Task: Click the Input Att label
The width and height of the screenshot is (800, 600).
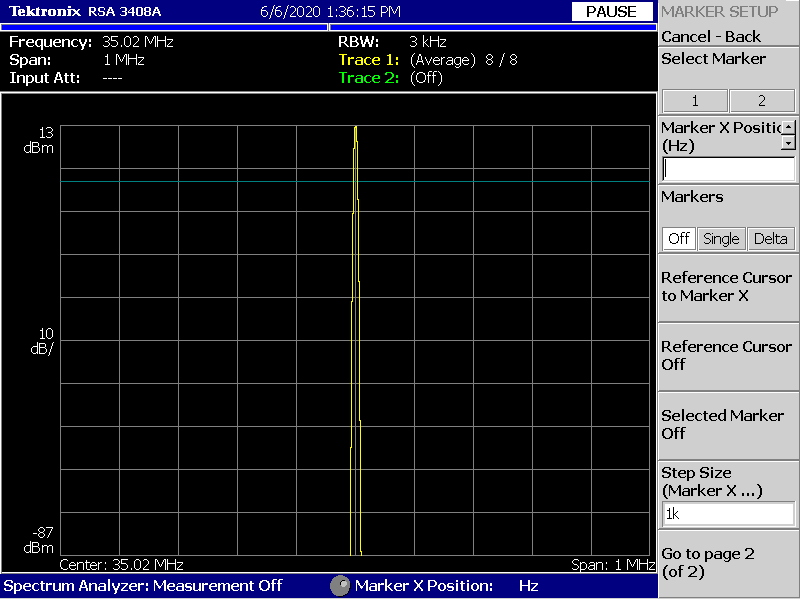Action: pos(44,78)
